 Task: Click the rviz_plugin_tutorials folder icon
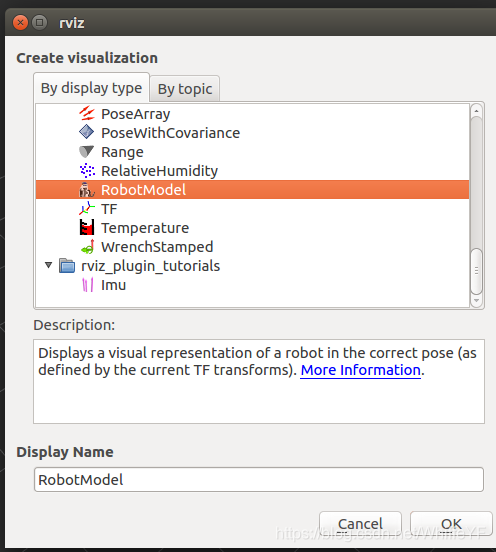click(x=67, y=266)
